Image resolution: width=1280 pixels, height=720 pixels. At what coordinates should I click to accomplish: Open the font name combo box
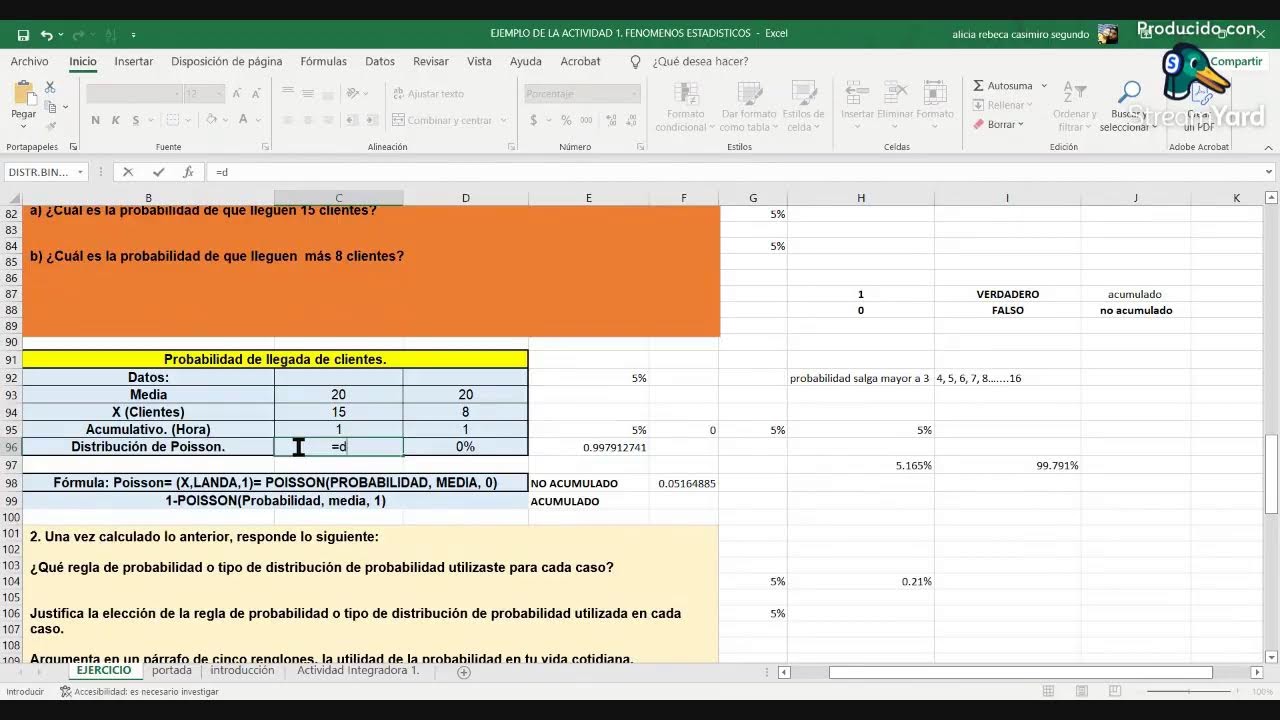(134, 93)
